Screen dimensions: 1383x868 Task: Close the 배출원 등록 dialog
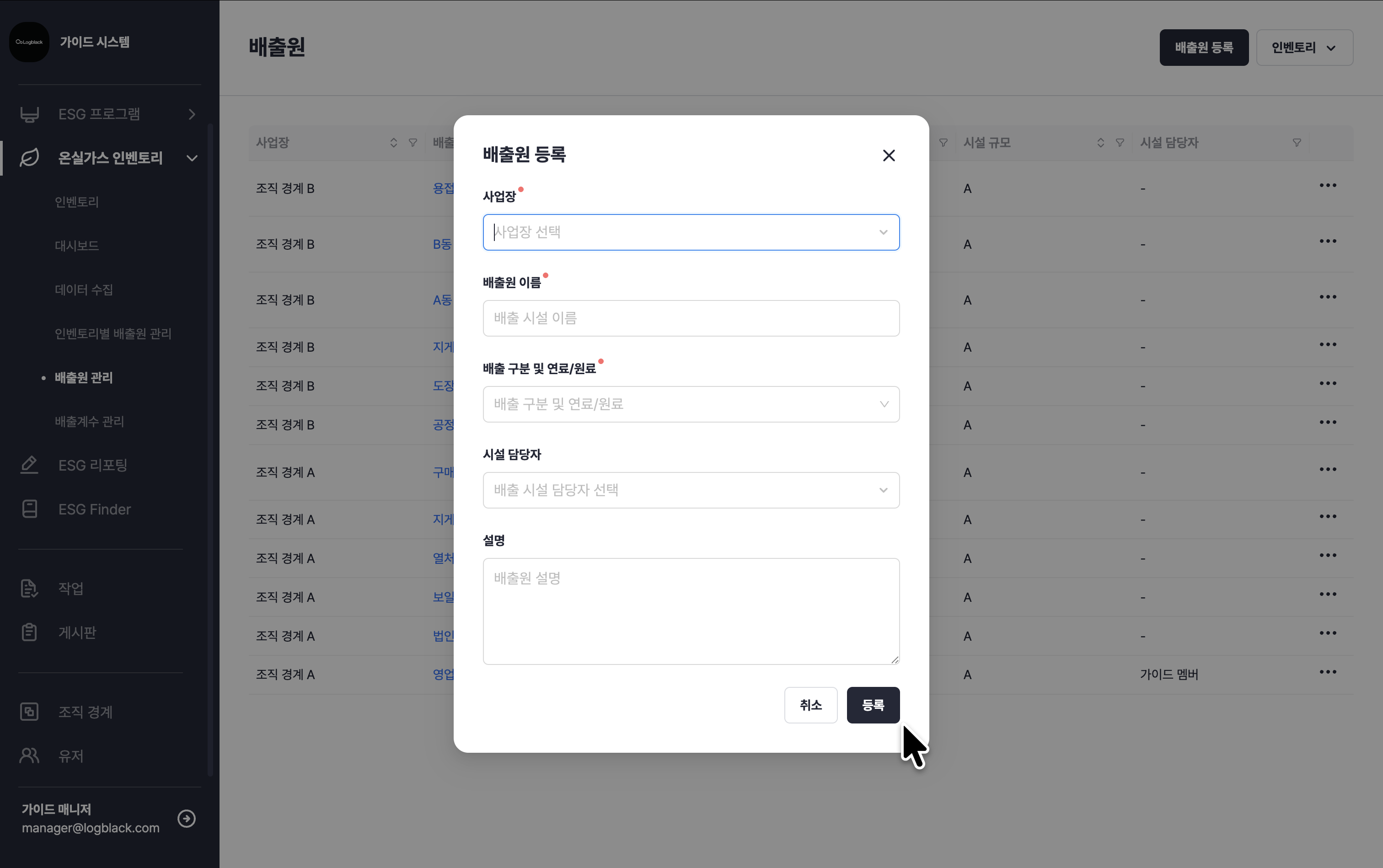[x=888, y=155]
